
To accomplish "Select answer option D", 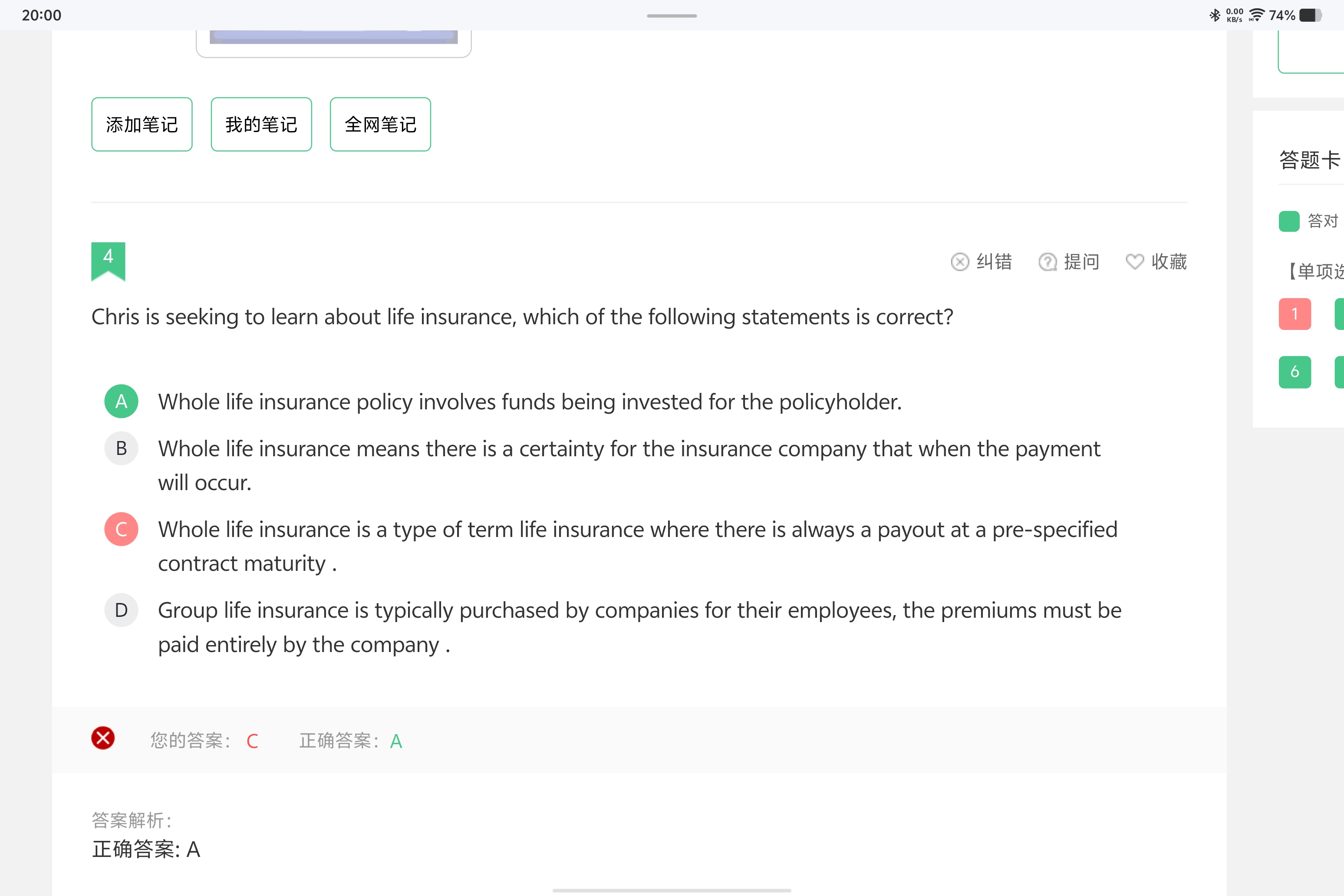I will click(x=121, y=610).
